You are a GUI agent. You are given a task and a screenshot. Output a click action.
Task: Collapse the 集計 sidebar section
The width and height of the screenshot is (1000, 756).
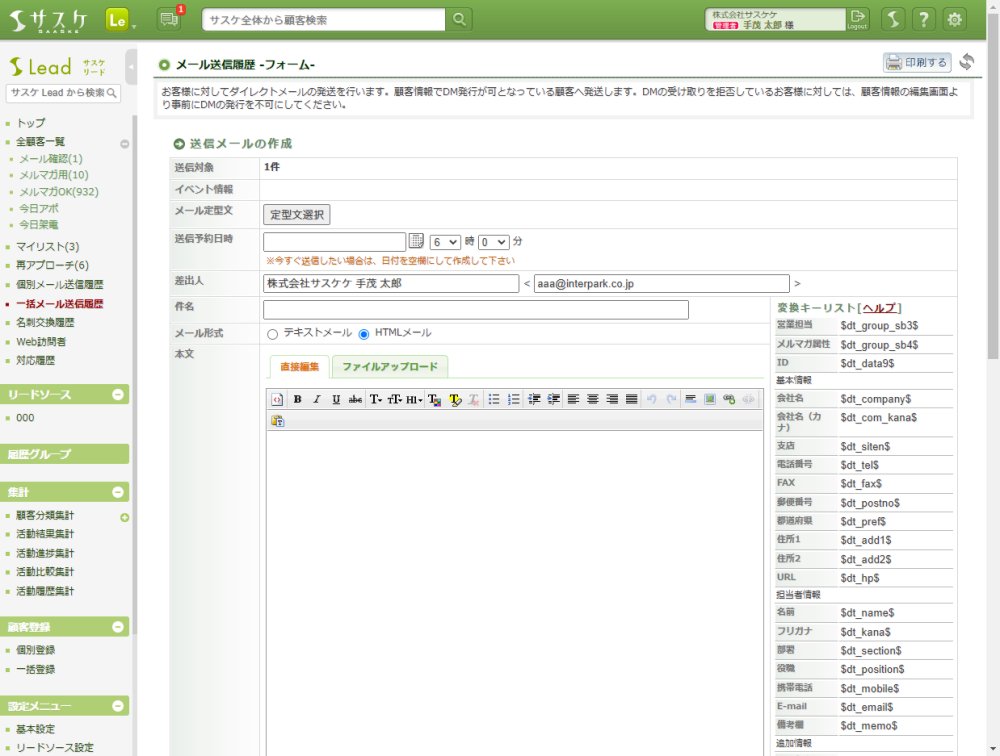(x=118, y=492)
